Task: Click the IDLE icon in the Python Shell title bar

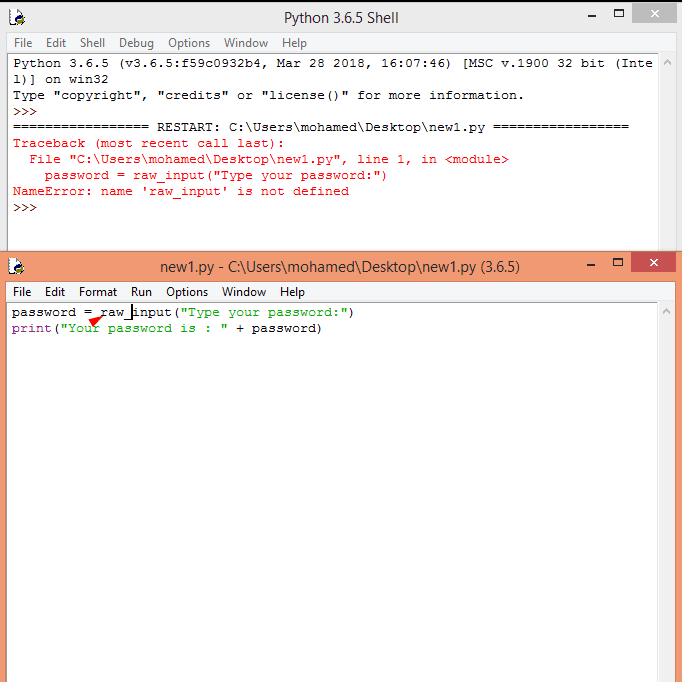Action: click(16, 18)
